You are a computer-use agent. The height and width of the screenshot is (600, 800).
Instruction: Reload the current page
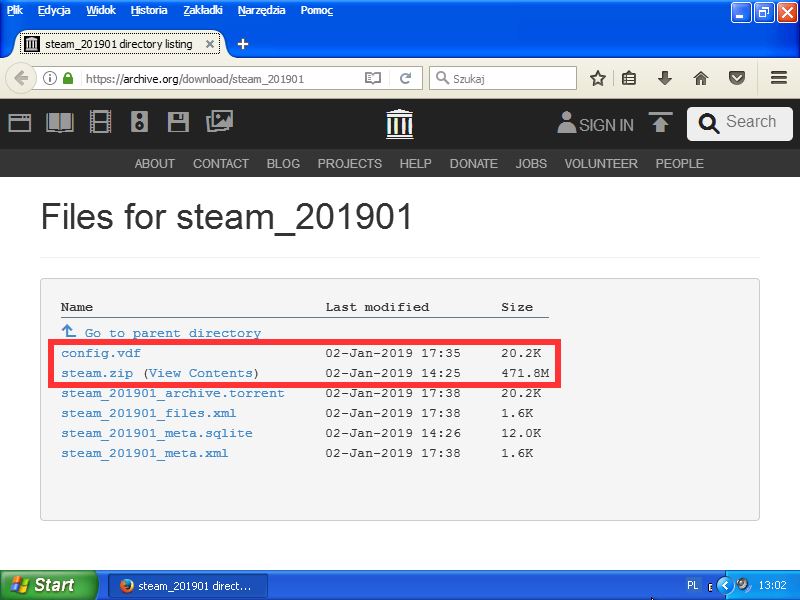pos(406,79)
